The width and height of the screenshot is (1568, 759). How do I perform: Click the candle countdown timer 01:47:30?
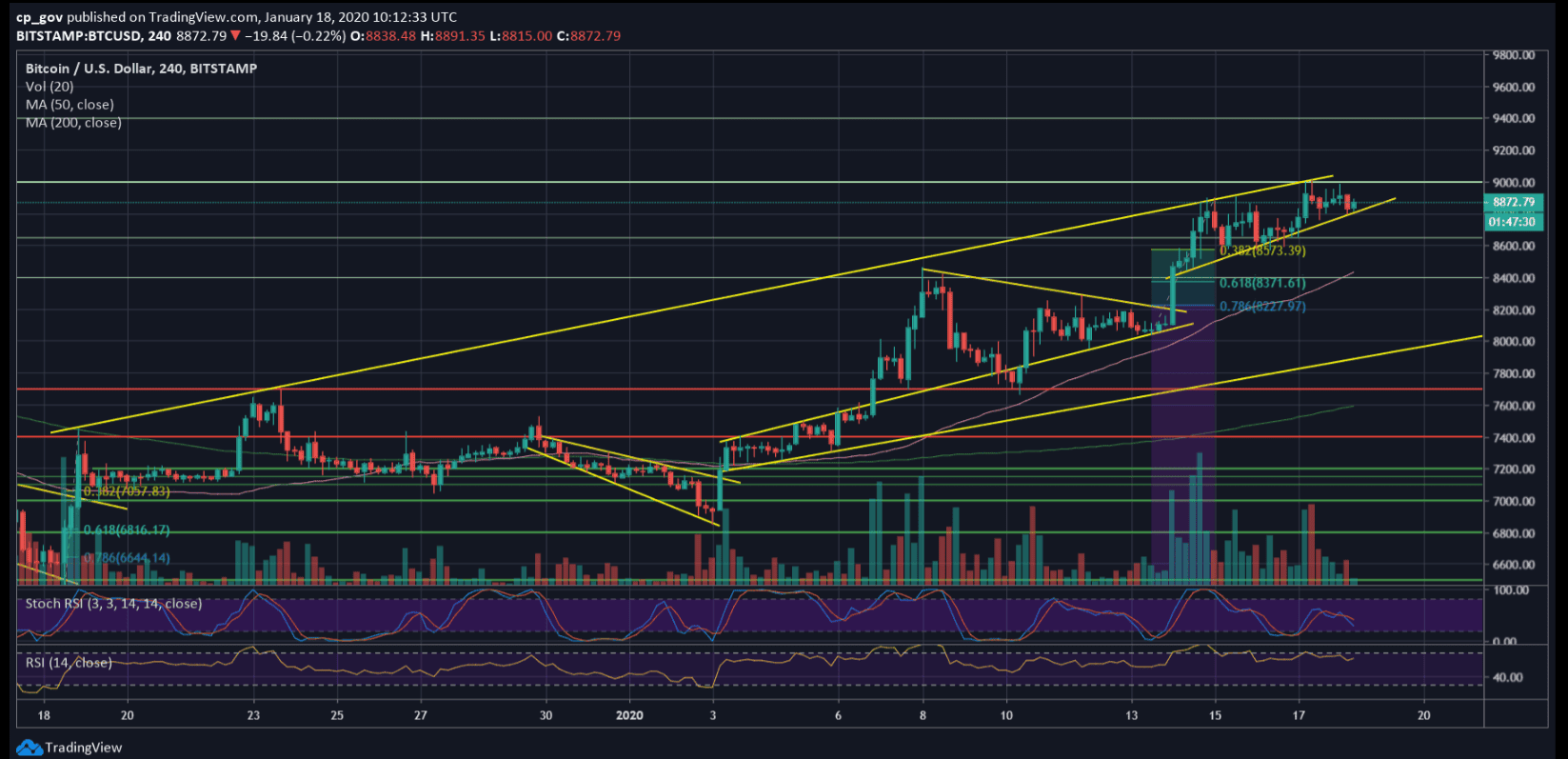tap(1512, 222)
